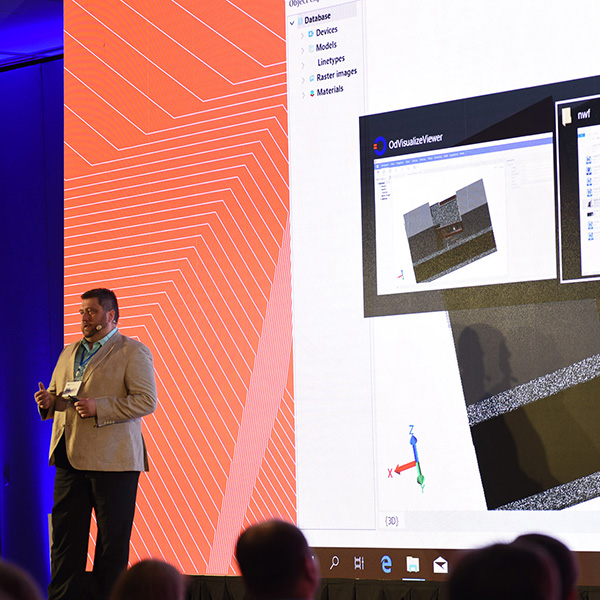Expand the Models node
The height and width of the screenshot is (600, 600).
click(303, 50)
